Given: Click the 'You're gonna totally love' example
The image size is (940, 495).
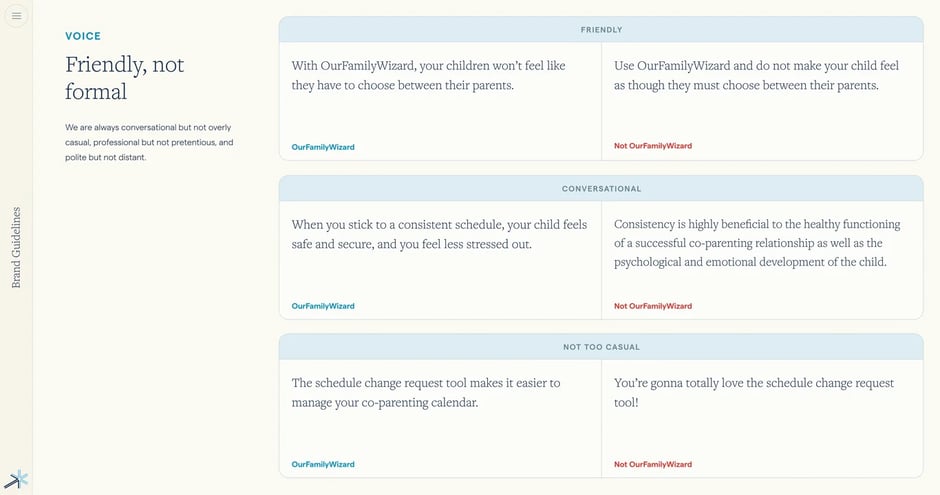Looking at the screenshot, I should click(754, 393).
